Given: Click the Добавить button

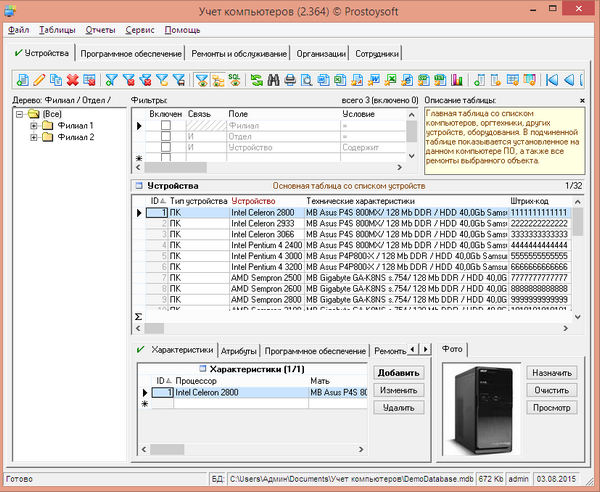Looking at the screenshot, I should (x=399, y=373).
